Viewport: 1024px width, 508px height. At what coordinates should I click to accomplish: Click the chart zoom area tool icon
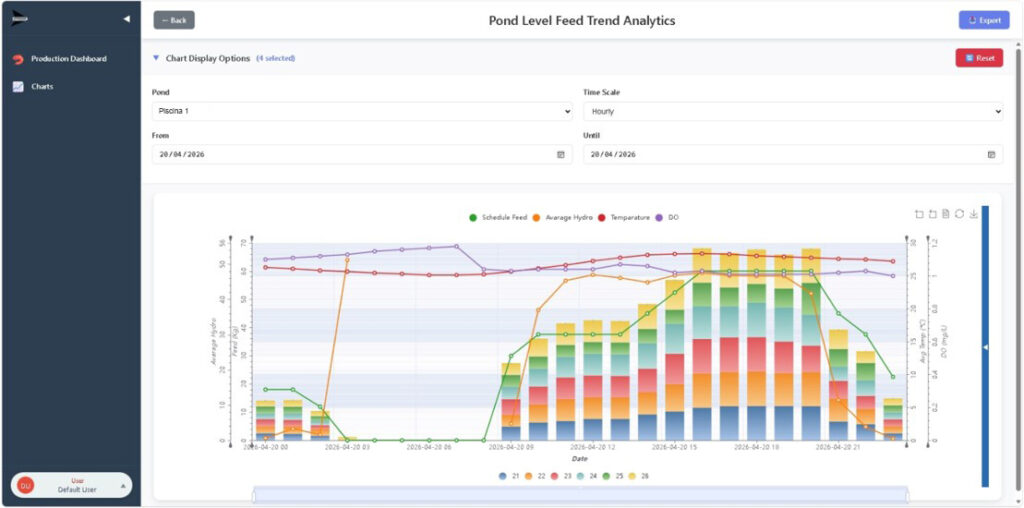pyautogui.click(x=919, y=213)
